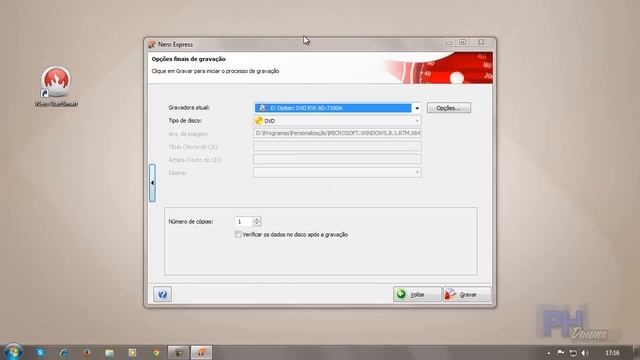Viewport: 640px width, 360px height.
Task: Collapse the side panel arrow handle
Action: (152, 183)
